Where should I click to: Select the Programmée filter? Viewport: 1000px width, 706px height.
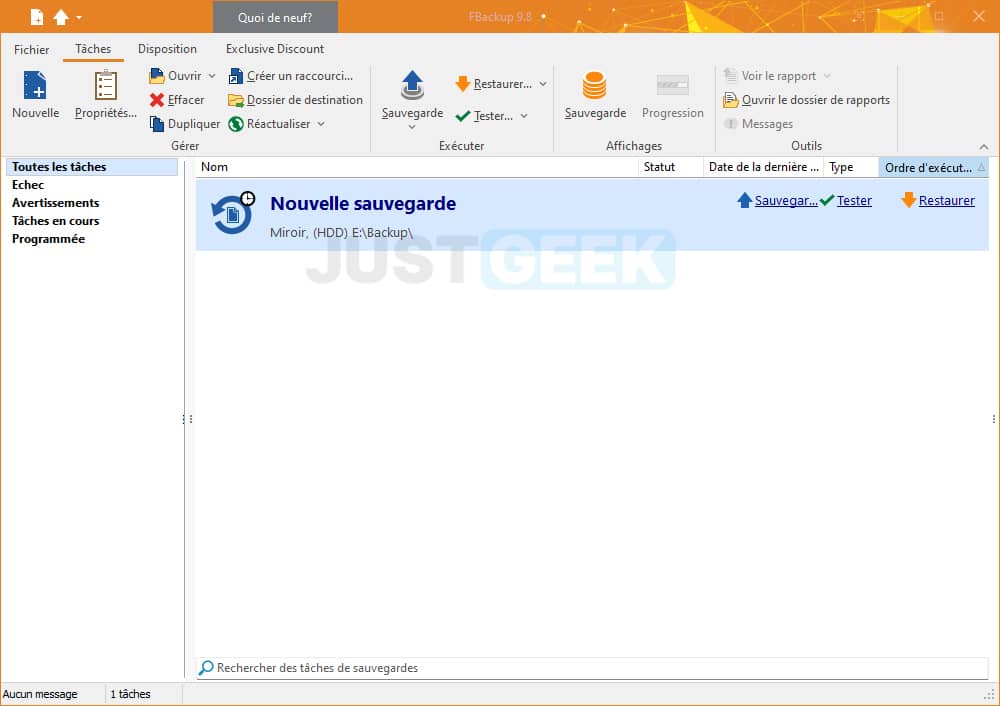[48, 239]
